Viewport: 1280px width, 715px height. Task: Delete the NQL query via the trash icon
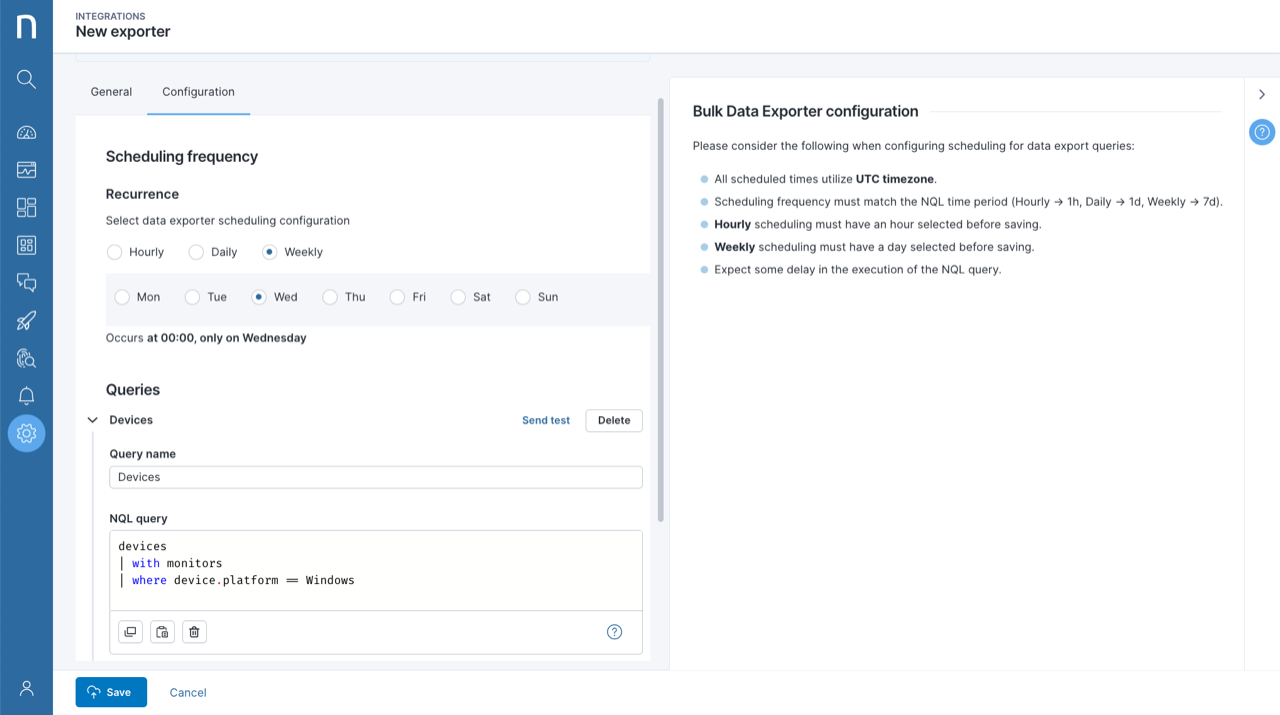[x=194, y=631]
